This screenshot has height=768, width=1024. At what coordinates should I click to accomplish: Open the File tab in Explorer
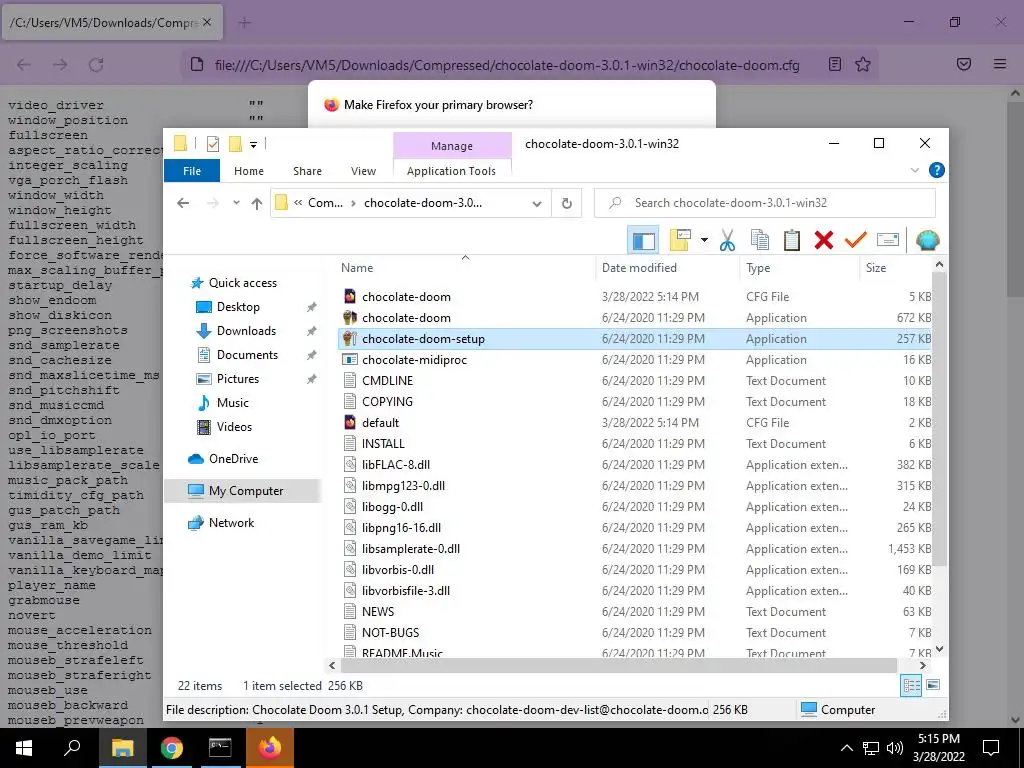192,171
